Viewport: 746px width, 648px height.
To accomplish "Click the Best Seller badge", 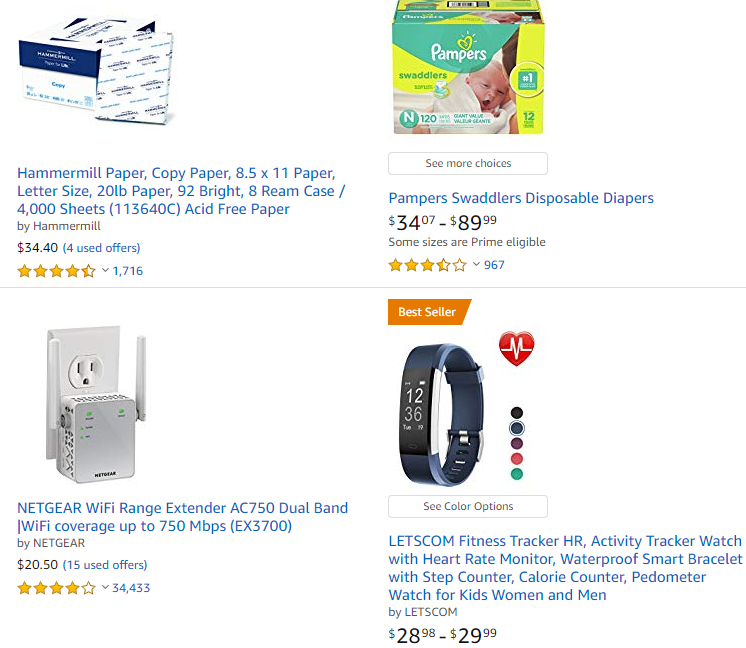I will point(429,312).
